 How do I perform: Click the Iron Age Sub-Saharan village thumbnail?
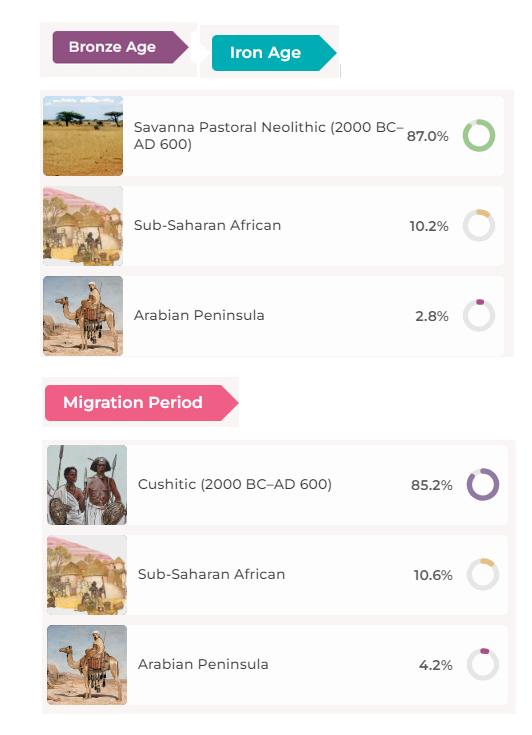point(83,226)
